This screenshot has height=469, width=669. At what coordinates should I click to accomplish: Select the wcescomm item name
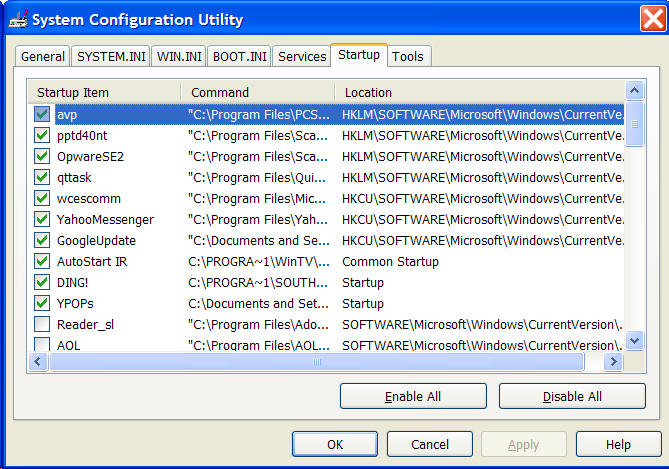(x=89, y=198)
